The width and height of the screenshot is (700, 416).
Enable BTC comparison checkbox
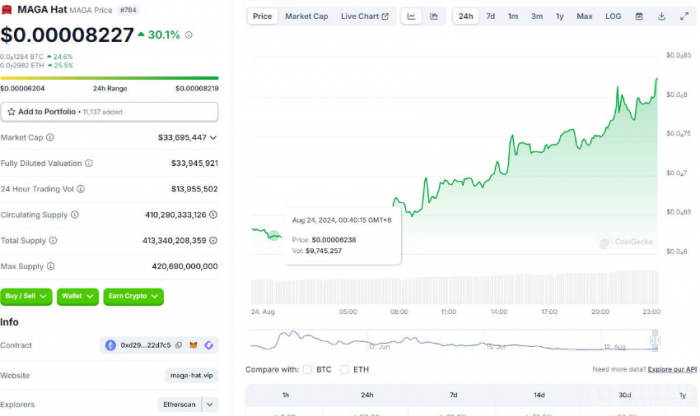308,369
